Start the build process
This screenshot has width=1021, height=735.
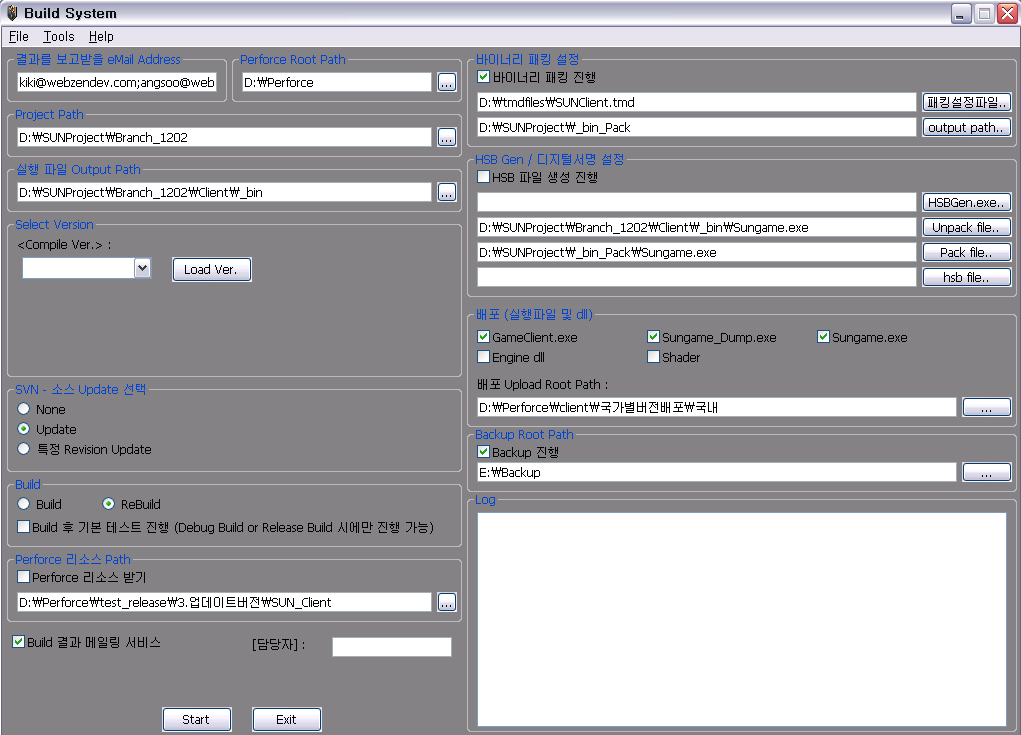click(197, 719)
